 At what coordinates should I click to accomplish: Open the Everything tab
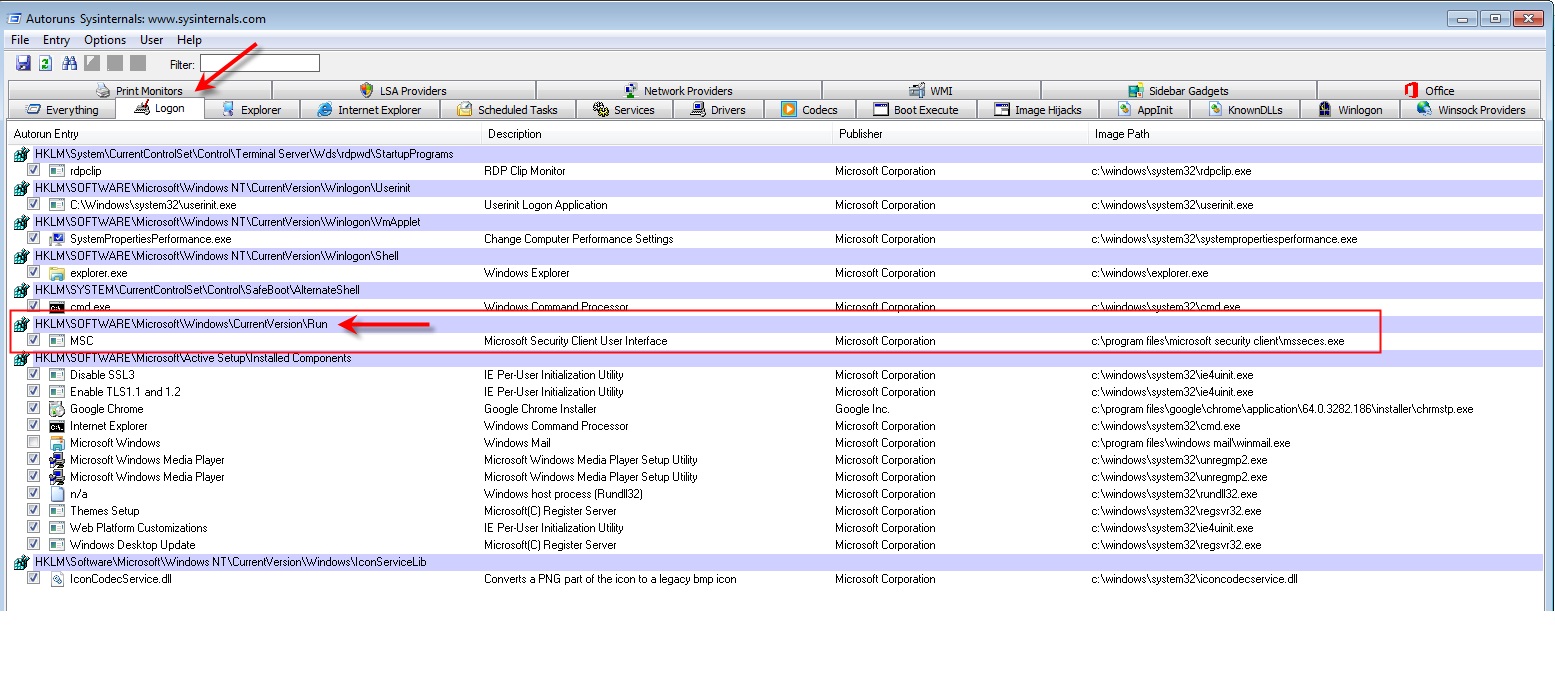[x=62, y=110]
